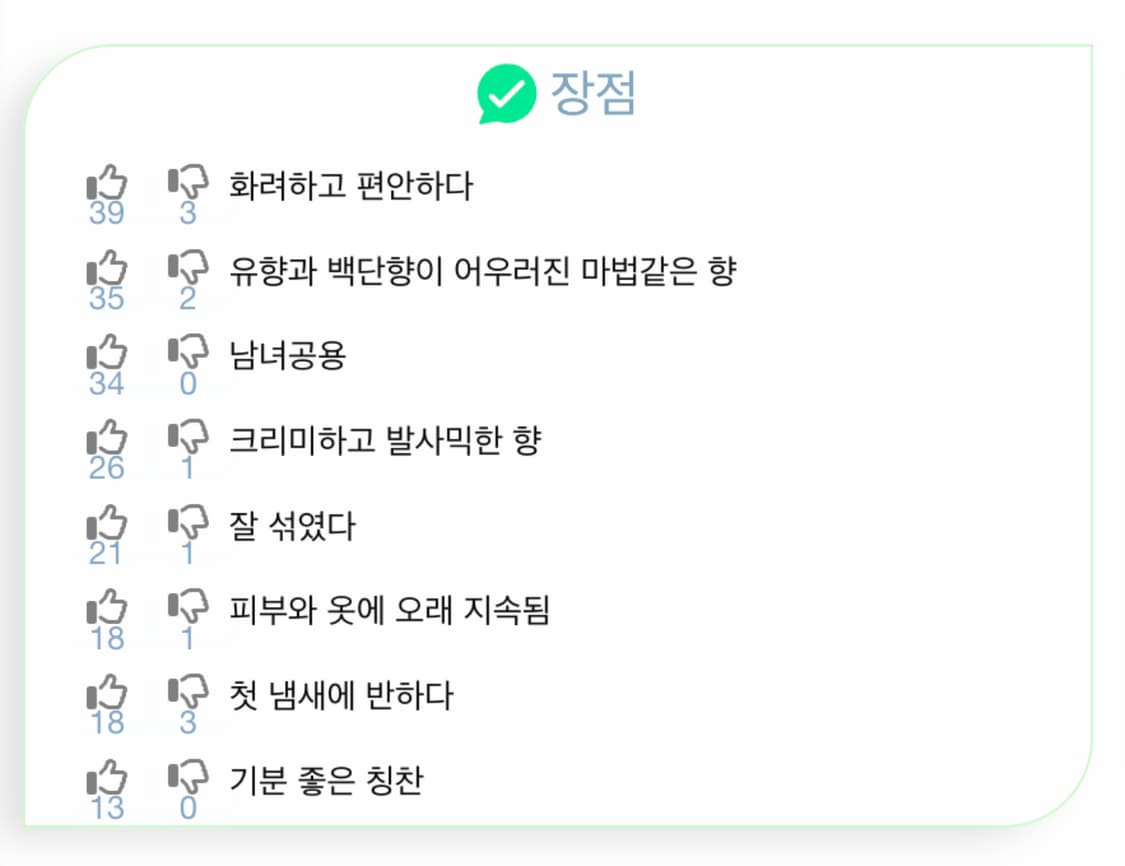This screenshot has width=1125, height=866.
Task: Upvote the '남녀공용' pro
Action: coord(107,352)
